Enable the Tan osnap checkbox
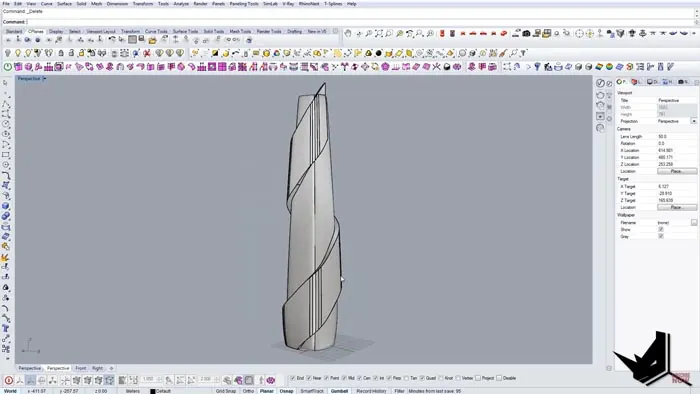This screenshot has width=700, height=394. (406, 378)
